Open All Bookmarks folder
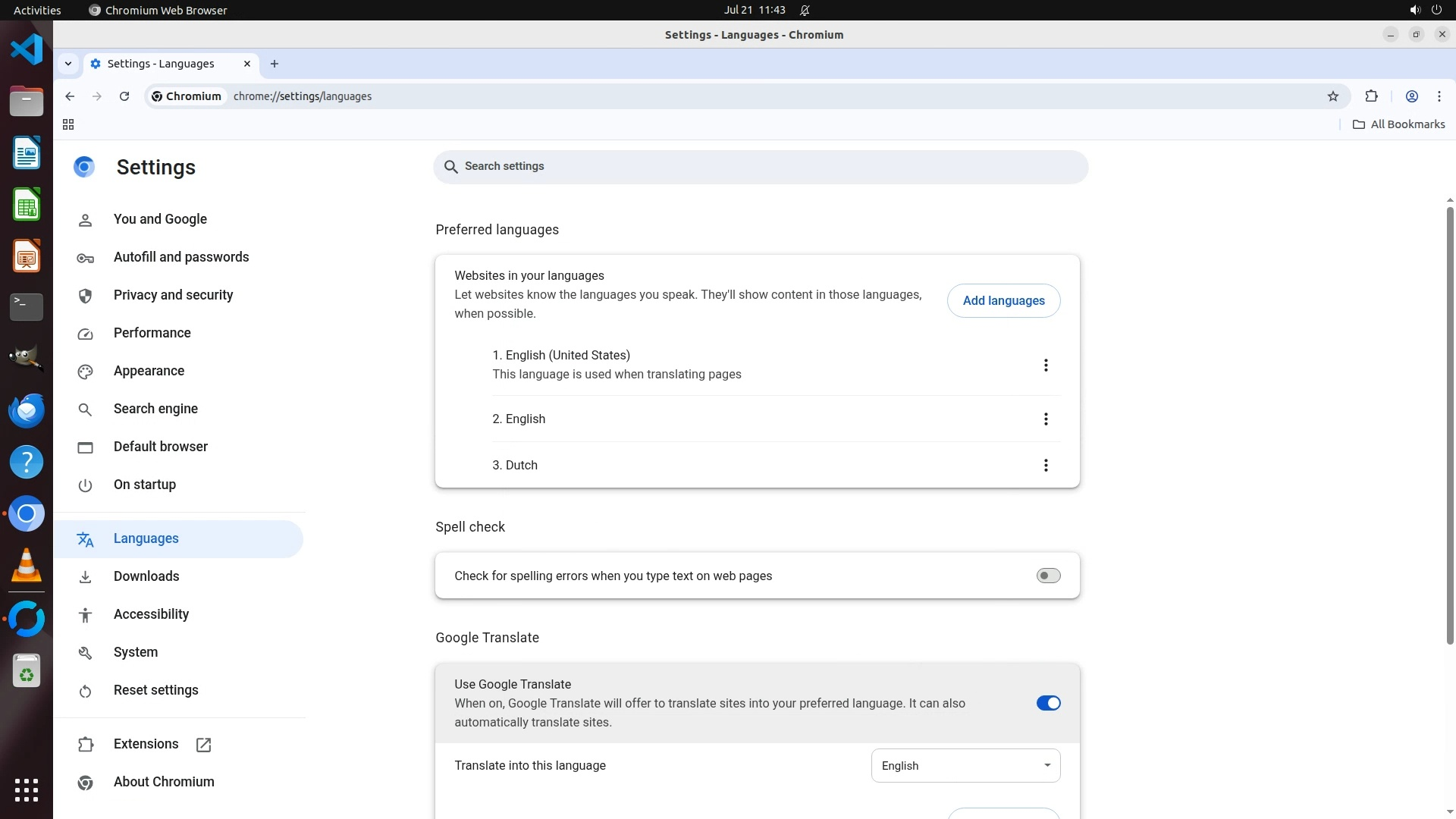 tap(1398, 124)
